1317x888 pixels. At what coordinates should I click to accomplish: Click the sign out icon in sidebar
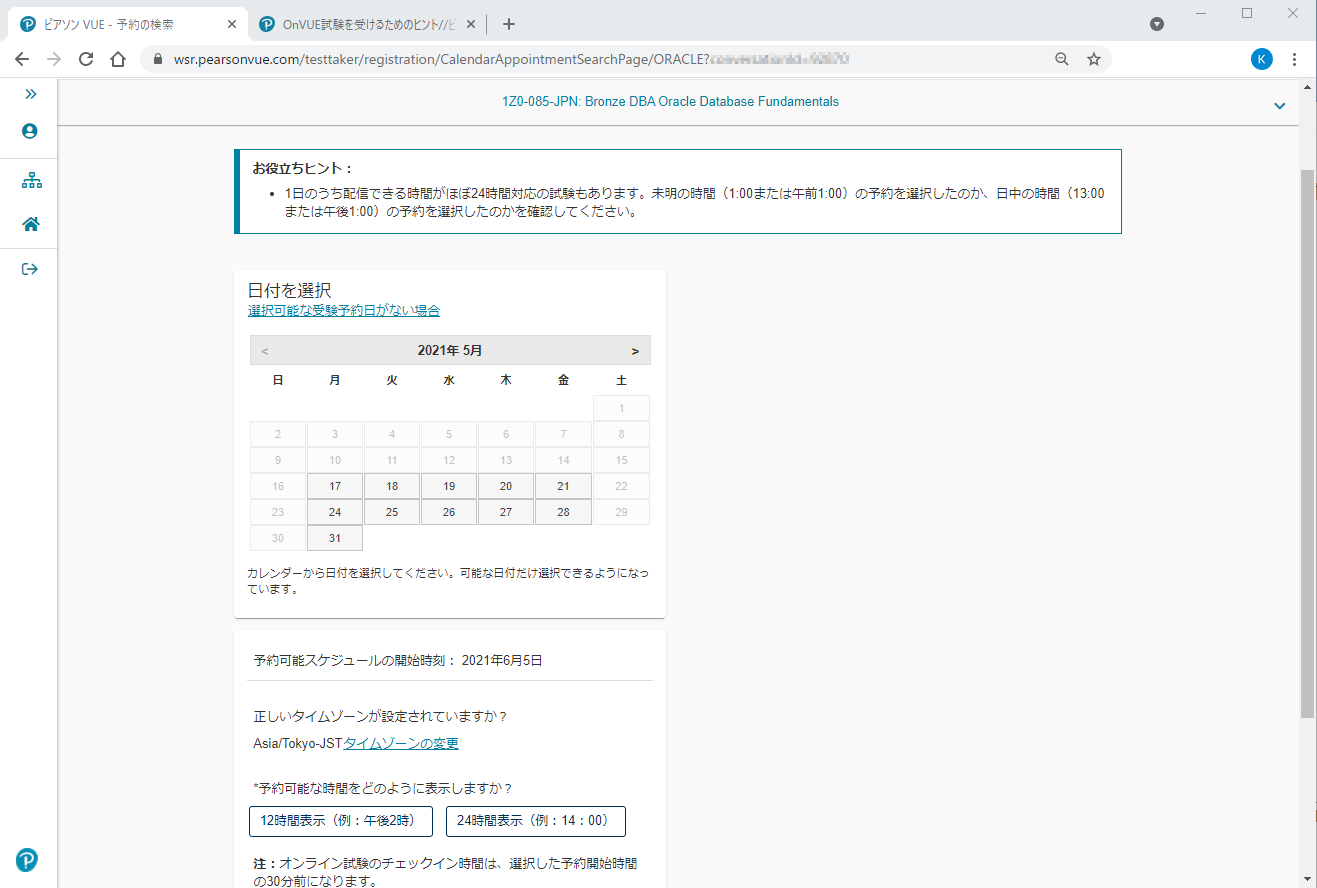[30, 268]
